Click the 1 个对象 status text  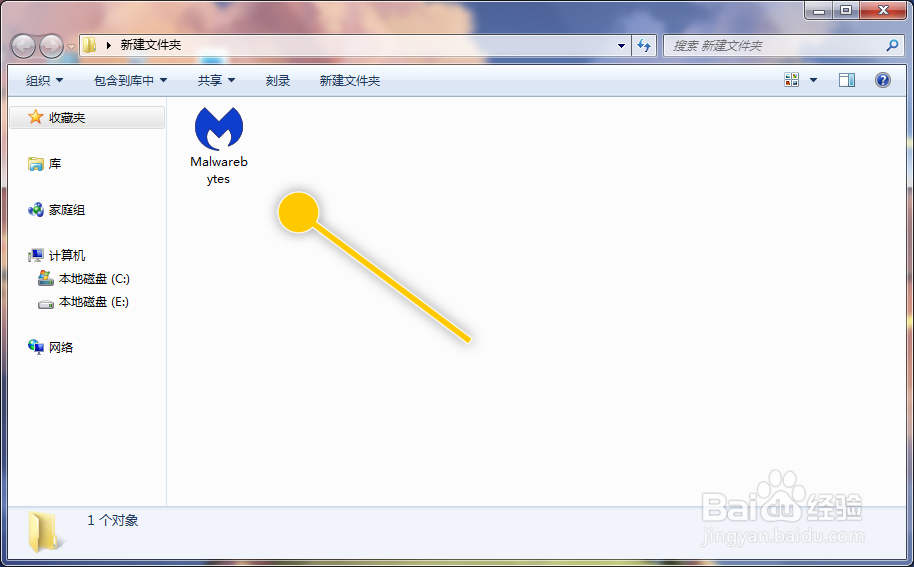pyautogui.click(x=113, y=520)
